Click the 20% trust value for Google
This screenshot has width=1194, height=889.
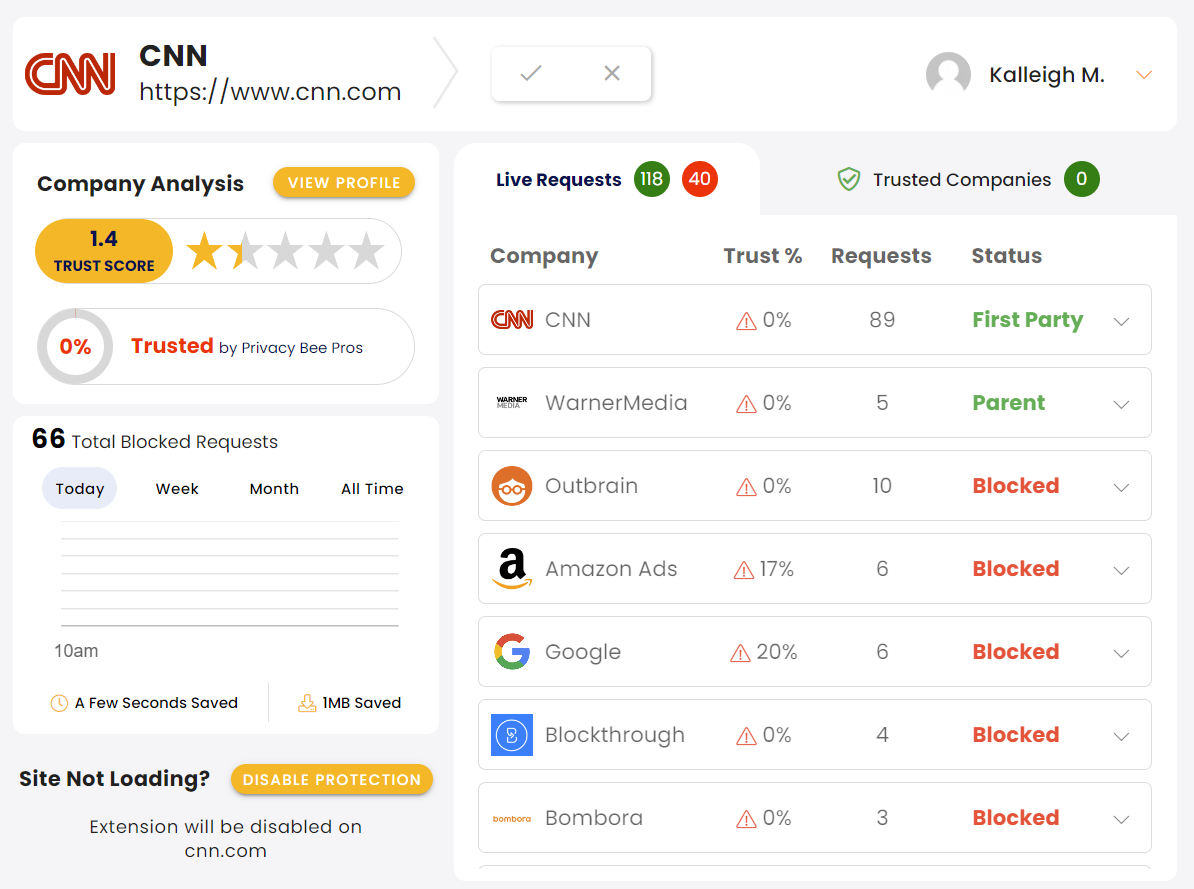[x=777, y=652]
